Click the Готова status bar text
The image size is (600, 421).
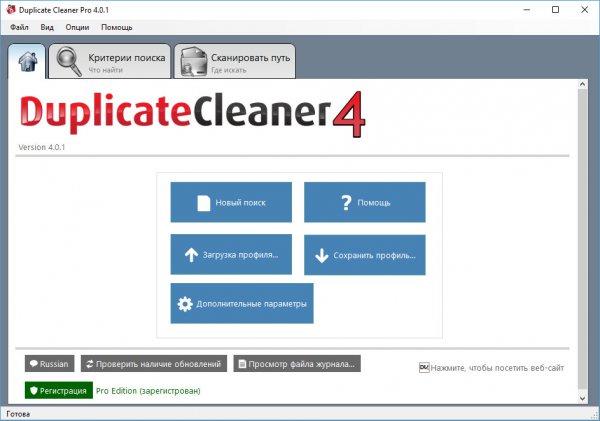pos(18,414)
